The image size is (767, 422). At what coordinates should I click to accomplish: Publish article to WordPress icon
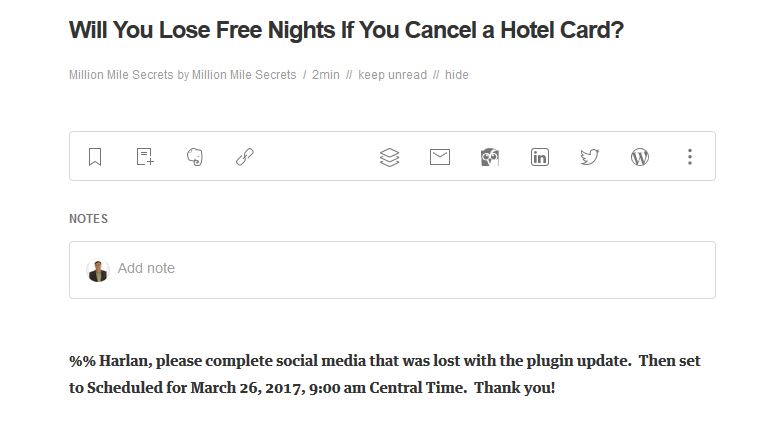coord(640,157)
